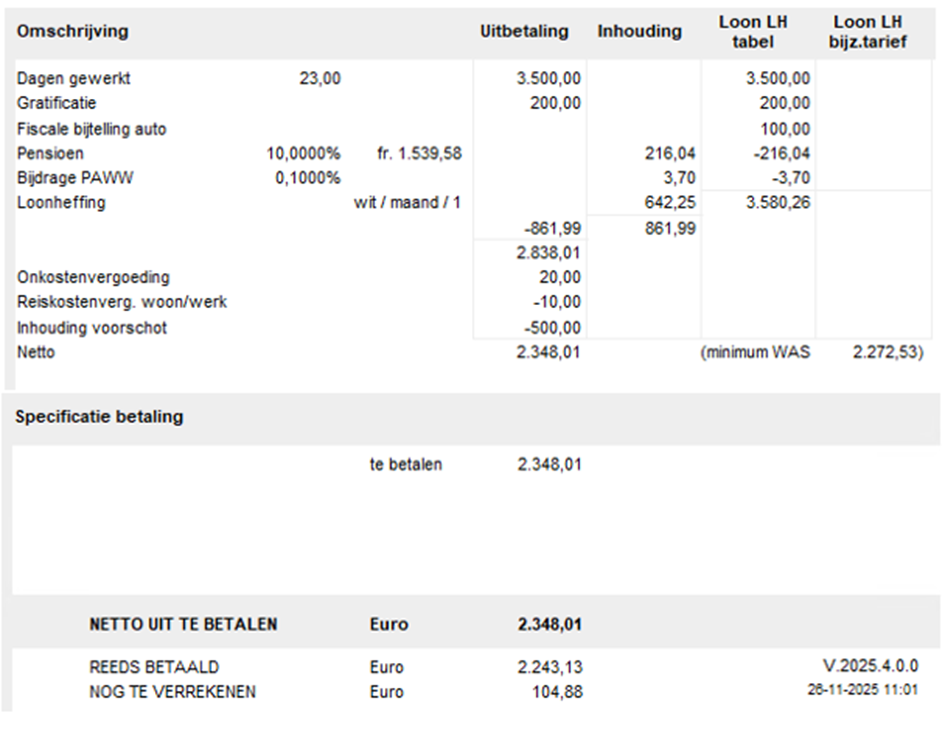The height and width of the screenshot is (738, 945).
Task: Click the Inhouding voorschot amount -500,00
Action: (x=553, y=328)
